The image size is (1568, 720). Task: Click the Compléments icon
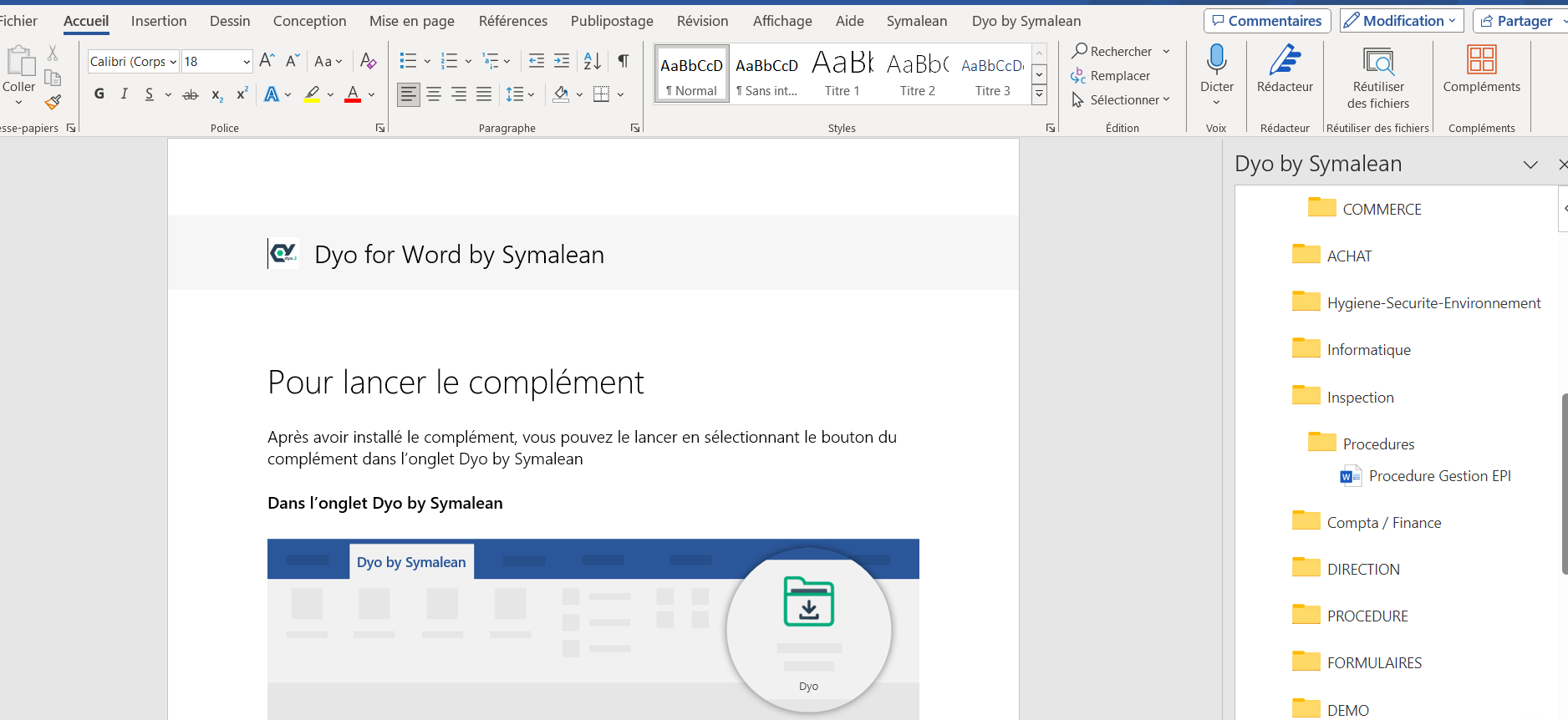(x=1481, y=60)
